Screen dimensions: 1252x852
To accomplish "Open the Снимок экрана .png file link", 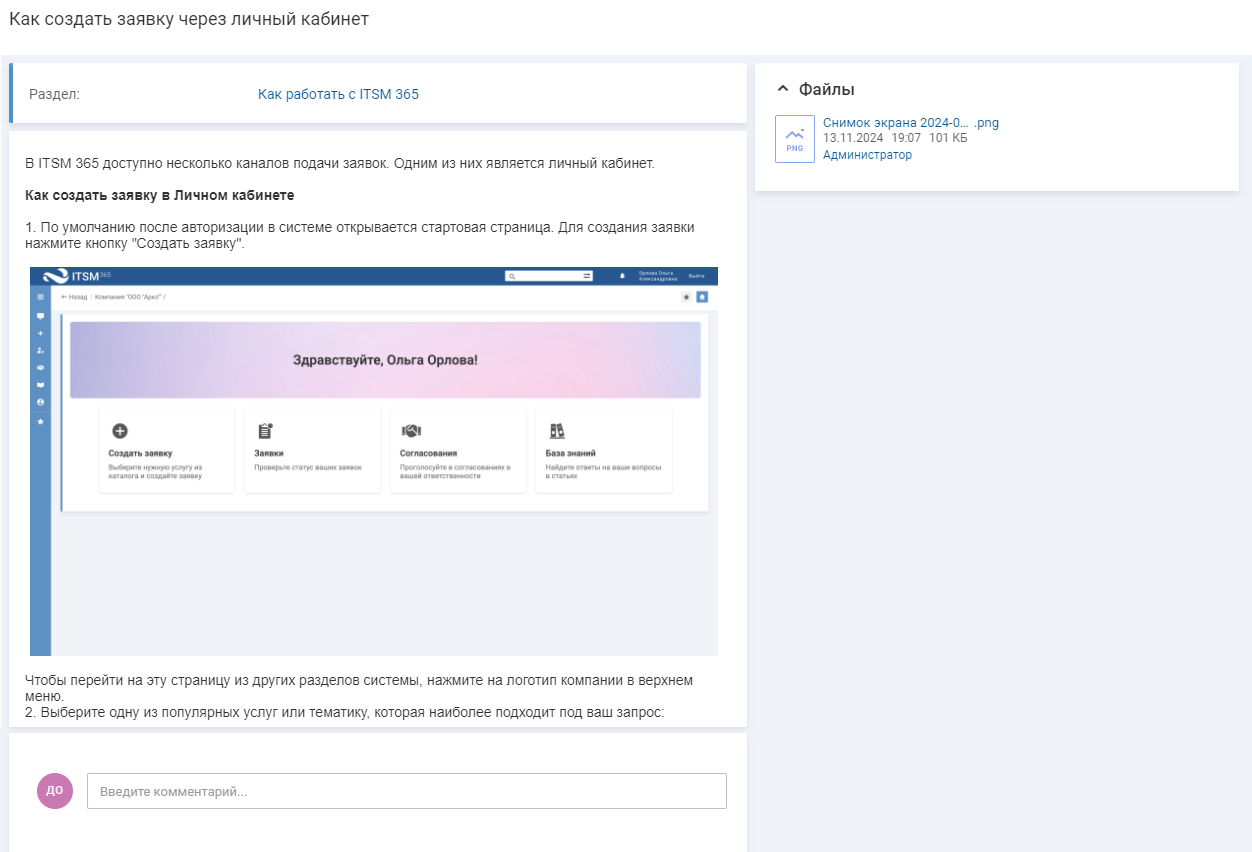I will coord(910,123).
